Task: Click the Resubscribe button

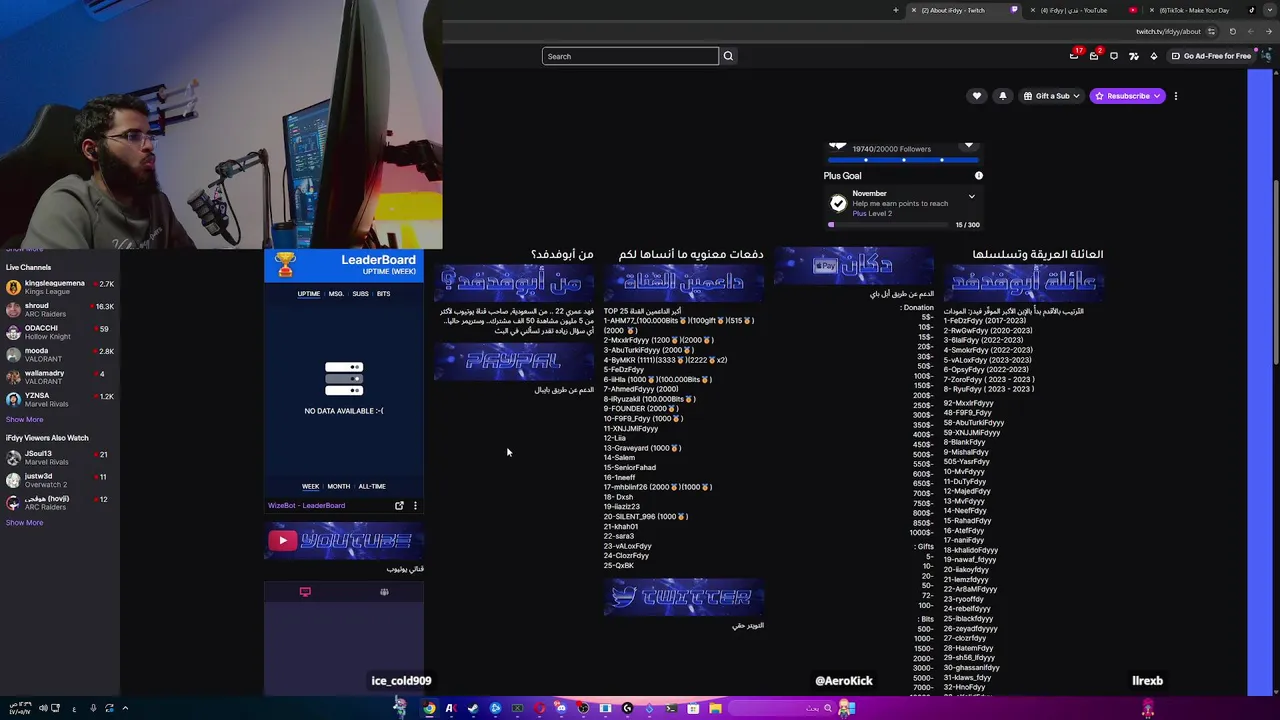Action: (1128, 96)
